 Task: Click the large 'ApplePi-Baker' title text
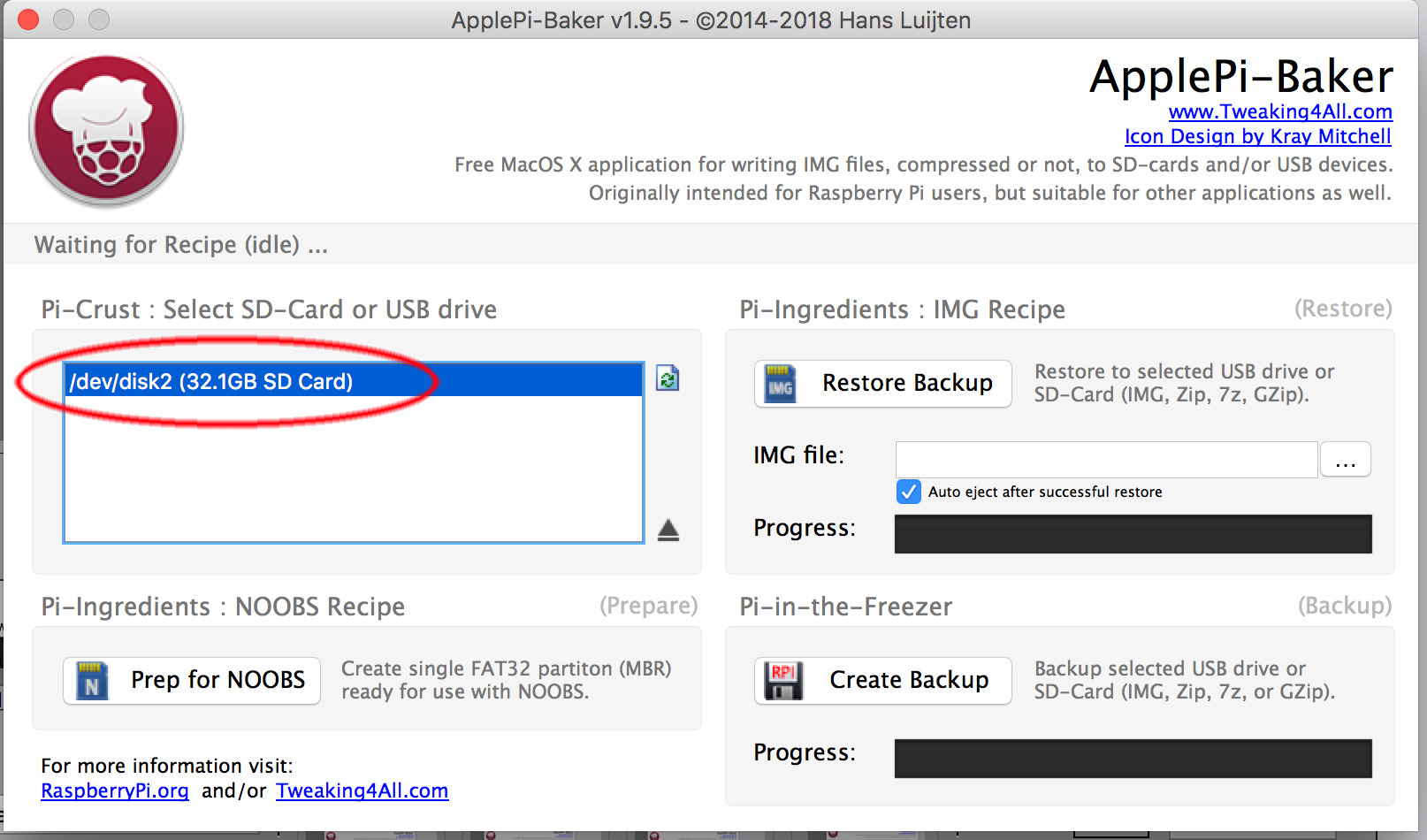[x=1241, y=77]
